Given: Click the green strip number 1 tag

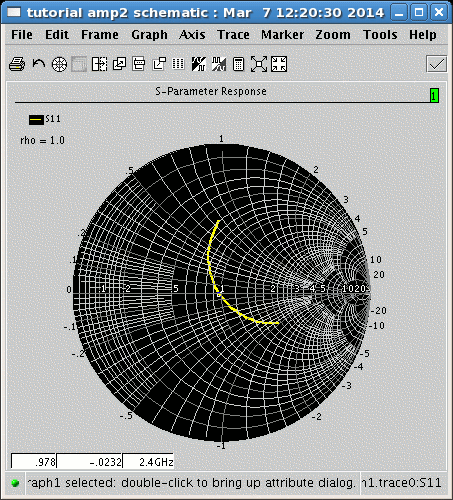Looking at the screenshot, I should coord(434,96).
